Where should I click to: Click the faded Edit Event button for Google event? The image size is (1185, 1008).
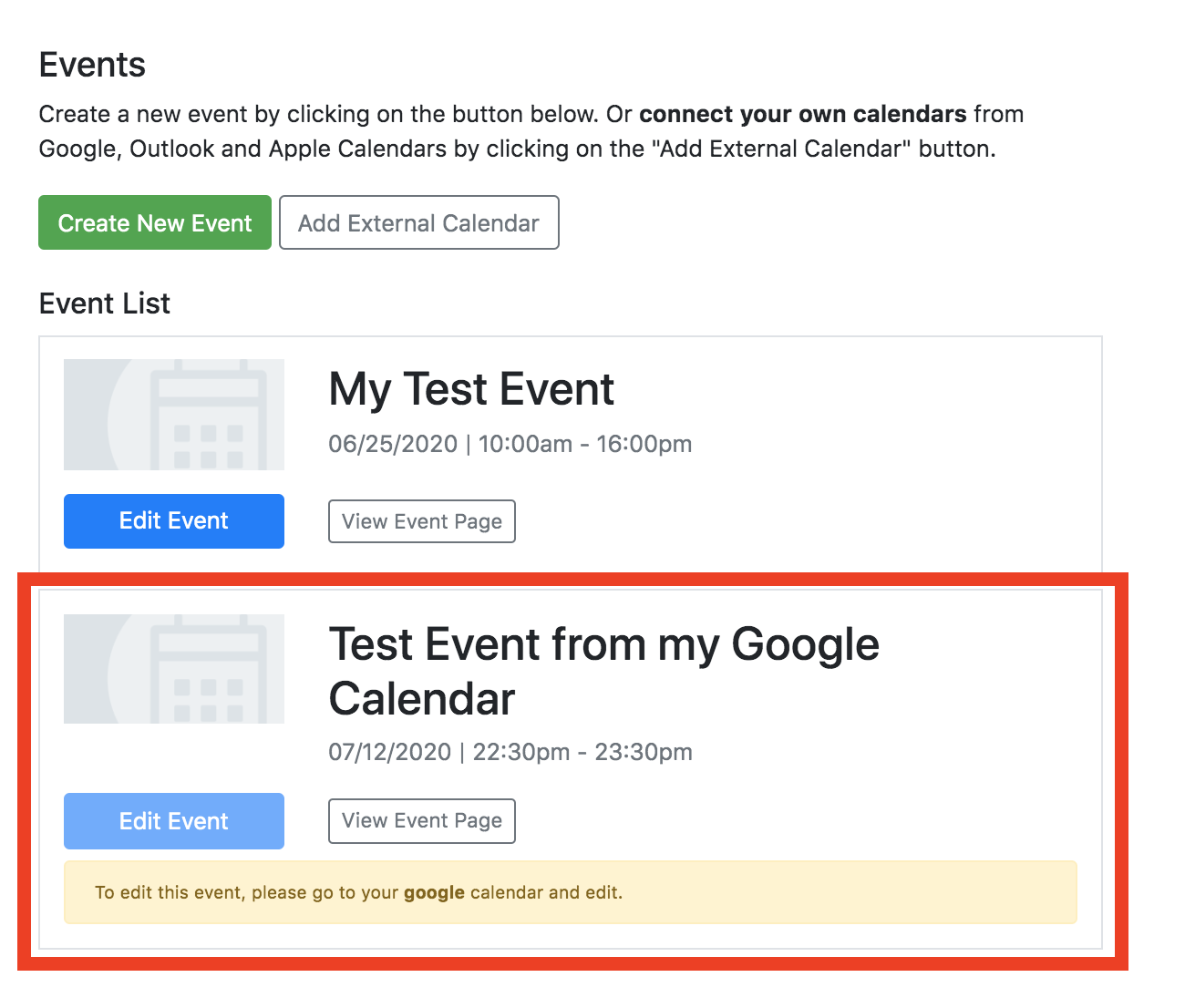tap(174, 821)
